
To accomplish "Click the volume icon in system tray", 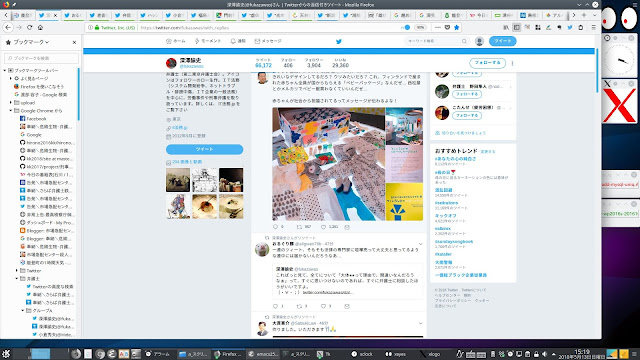I will [x=544, y=354].
